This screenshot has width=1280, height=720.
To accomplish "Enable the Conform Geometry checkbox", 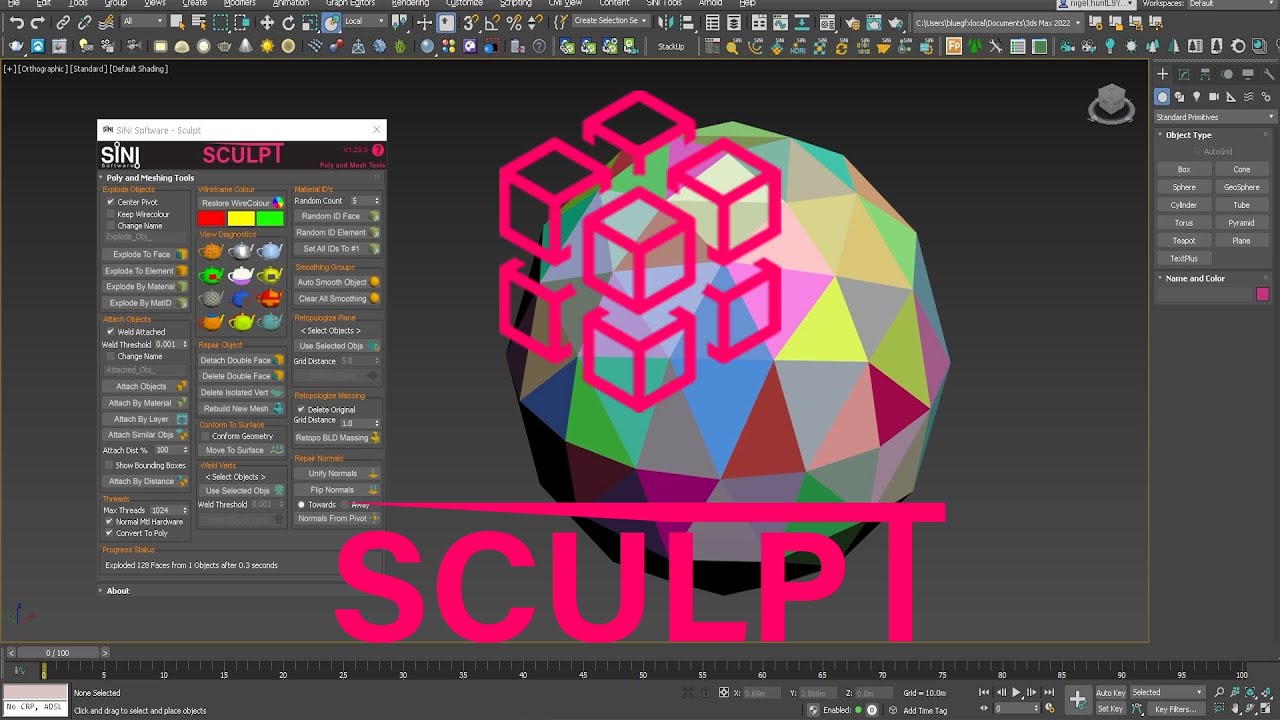I will click(x=206, y=436).
